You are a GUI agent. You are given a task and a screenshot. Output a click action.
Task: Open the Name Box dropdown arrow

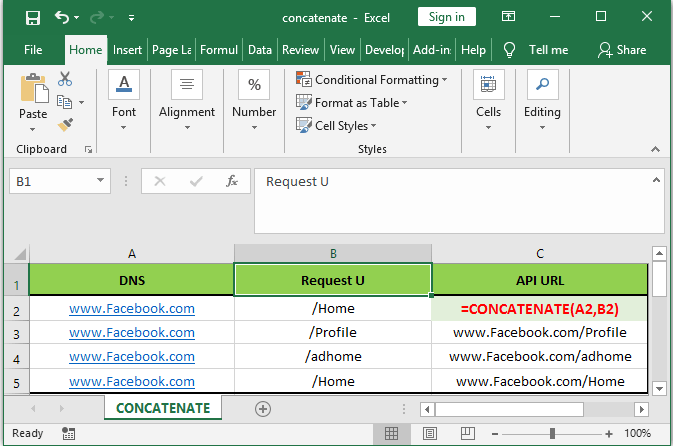click(x=100, y=180)
